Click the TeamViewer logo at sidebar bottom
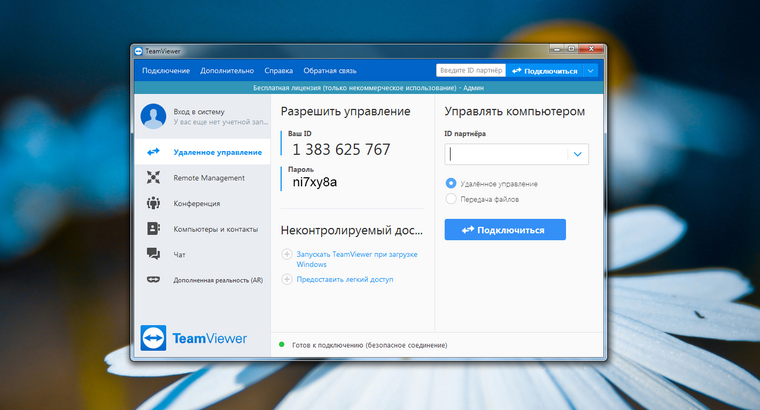 pyautogui.click(x=193, y=338)
